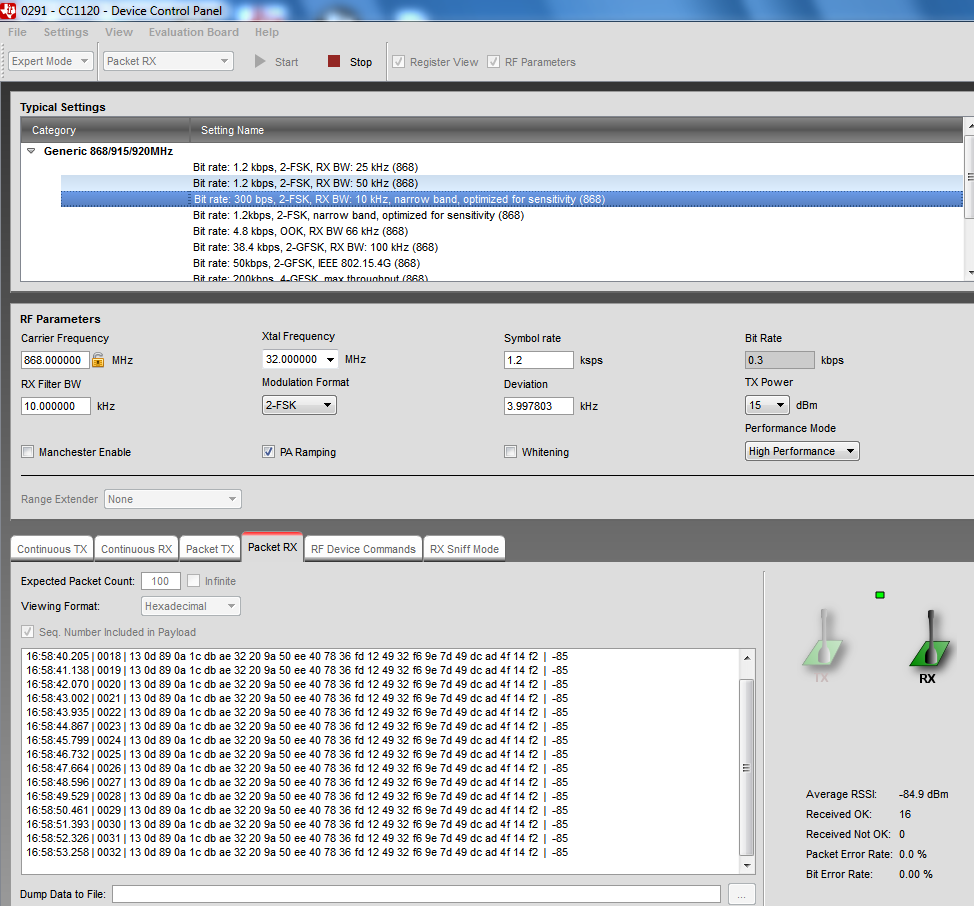This screenshot has height=906, width=974.
Task: Click the packet row with sequence 0025
Action: tap(297, 754)
